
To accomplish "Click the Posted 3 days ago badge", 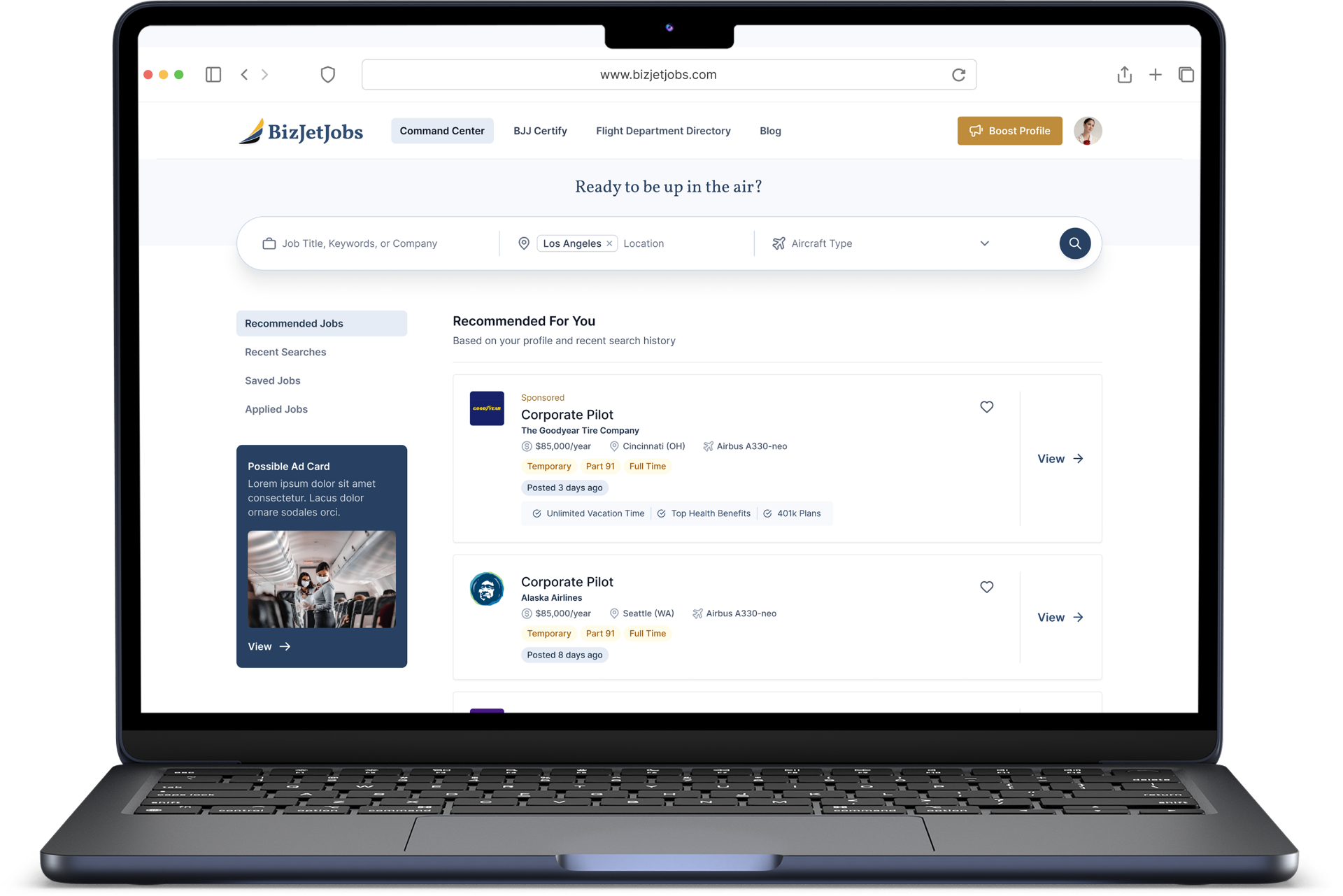I will [x=564, y=488].
